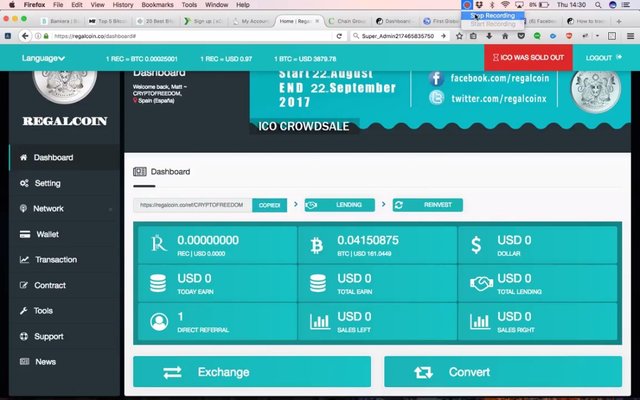The image size is (640, 400).
Task: Log out of the account
Action: (x=604, y=58)
